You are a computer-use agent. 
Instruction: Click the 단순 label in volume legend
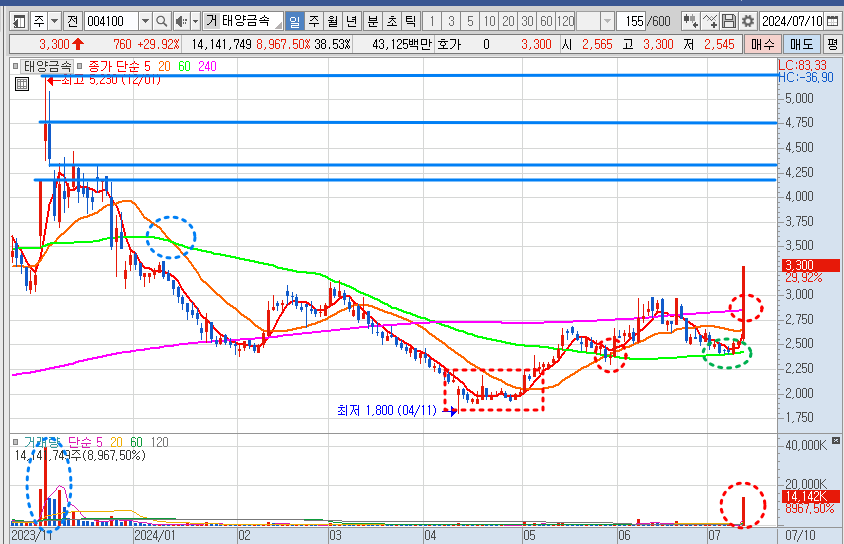[80, 442]
